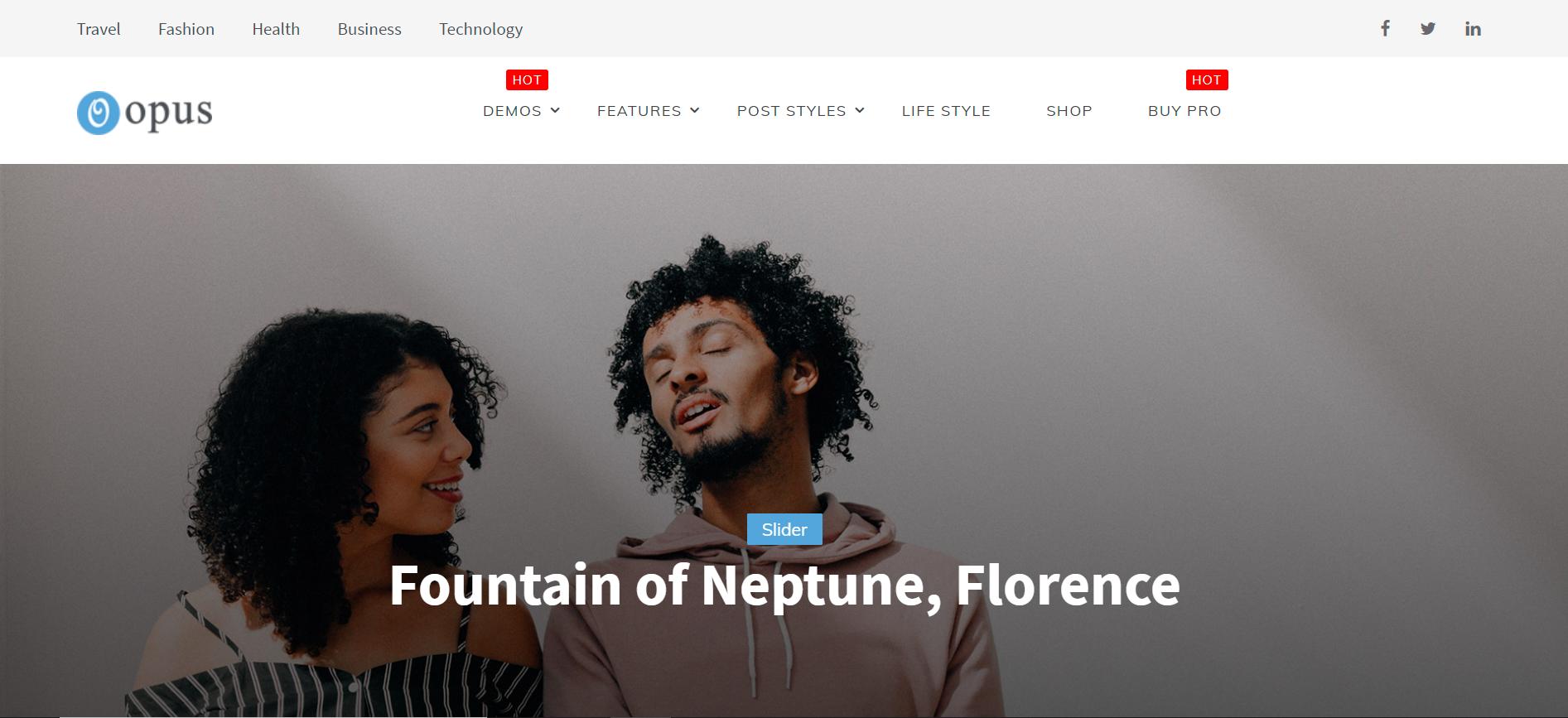
Task: Click the opus site name text
Action: click(x=169, y=113)
